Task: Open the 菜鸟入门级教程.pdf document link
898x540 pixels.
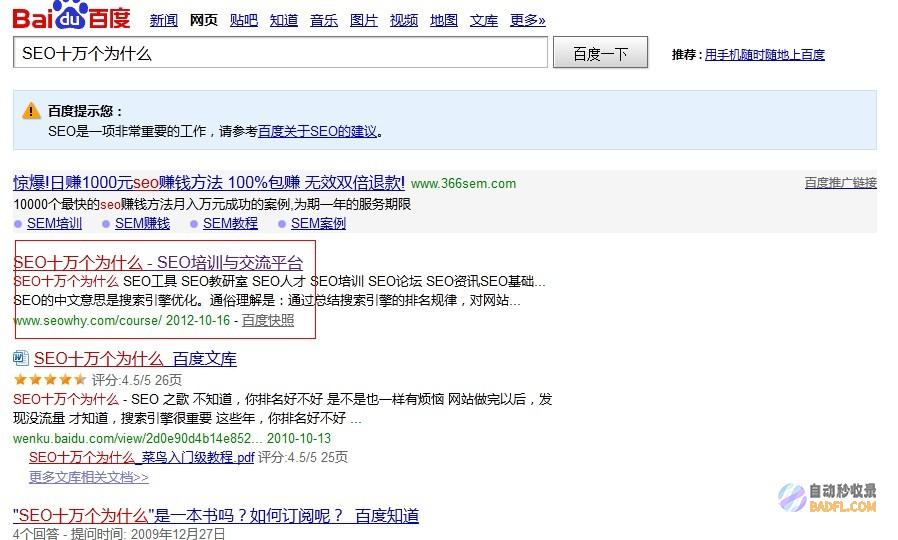Action: coord(141,458)
